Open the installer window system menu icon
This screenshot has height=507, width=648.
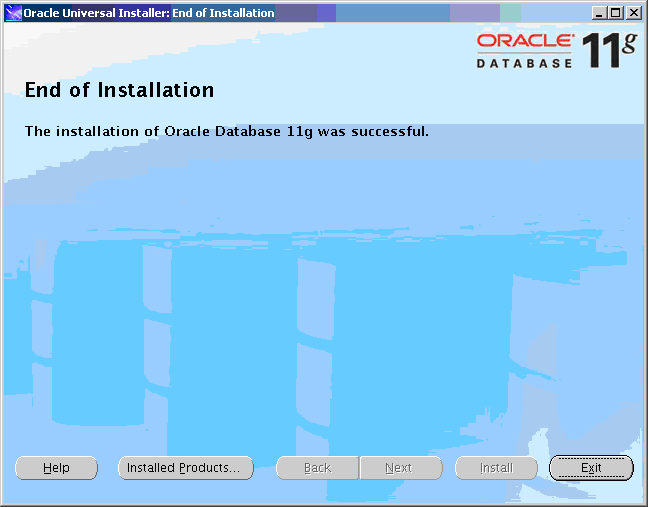point(13,13)
